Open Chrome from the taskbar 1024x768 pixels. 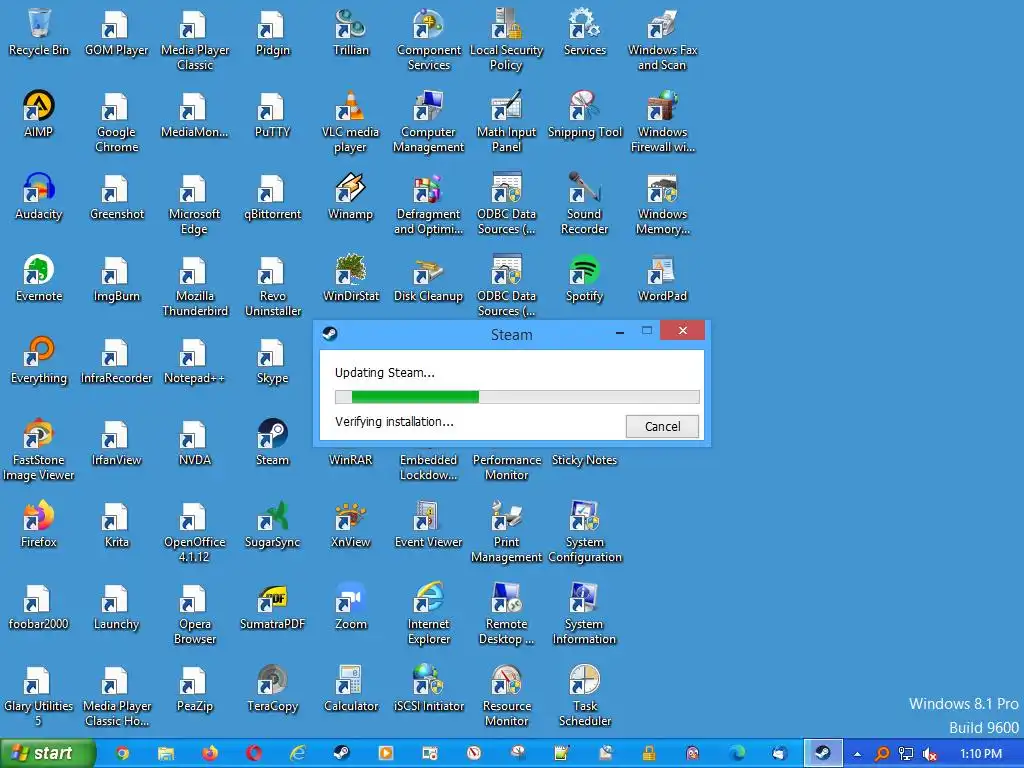[121, 754]
